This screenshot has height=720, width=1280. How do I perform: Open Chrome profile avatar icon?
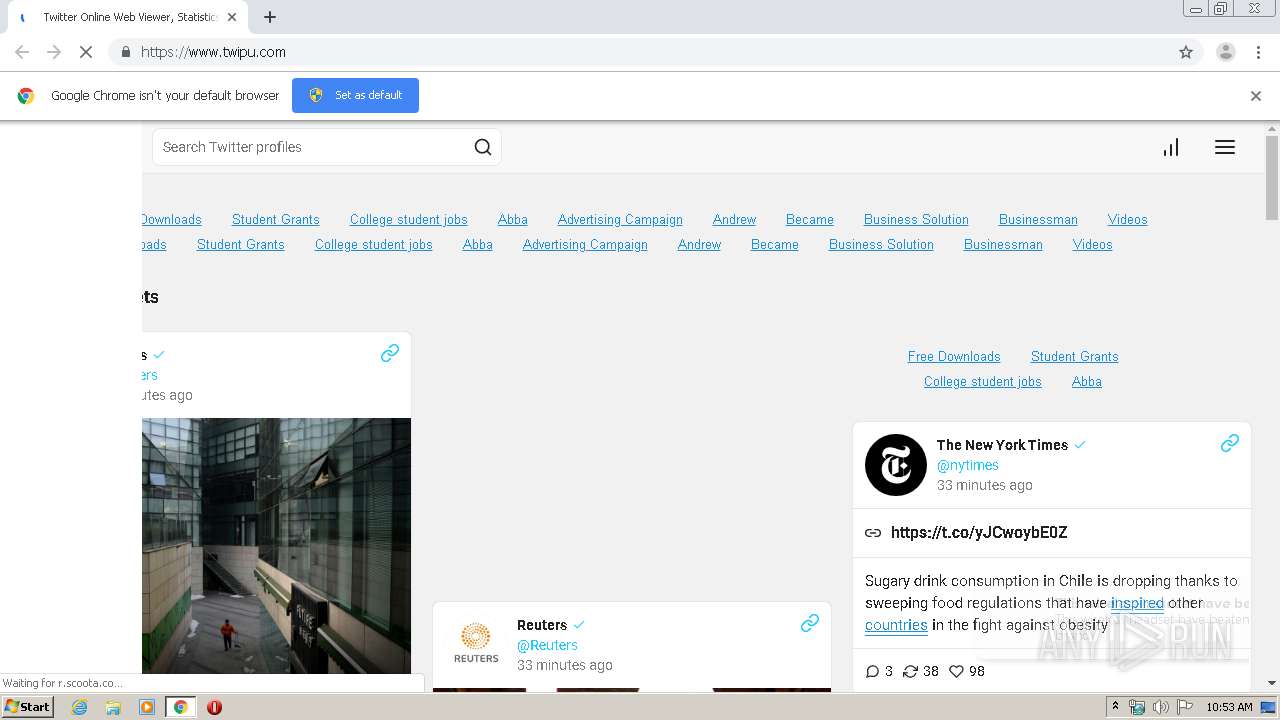[1226, 52]
